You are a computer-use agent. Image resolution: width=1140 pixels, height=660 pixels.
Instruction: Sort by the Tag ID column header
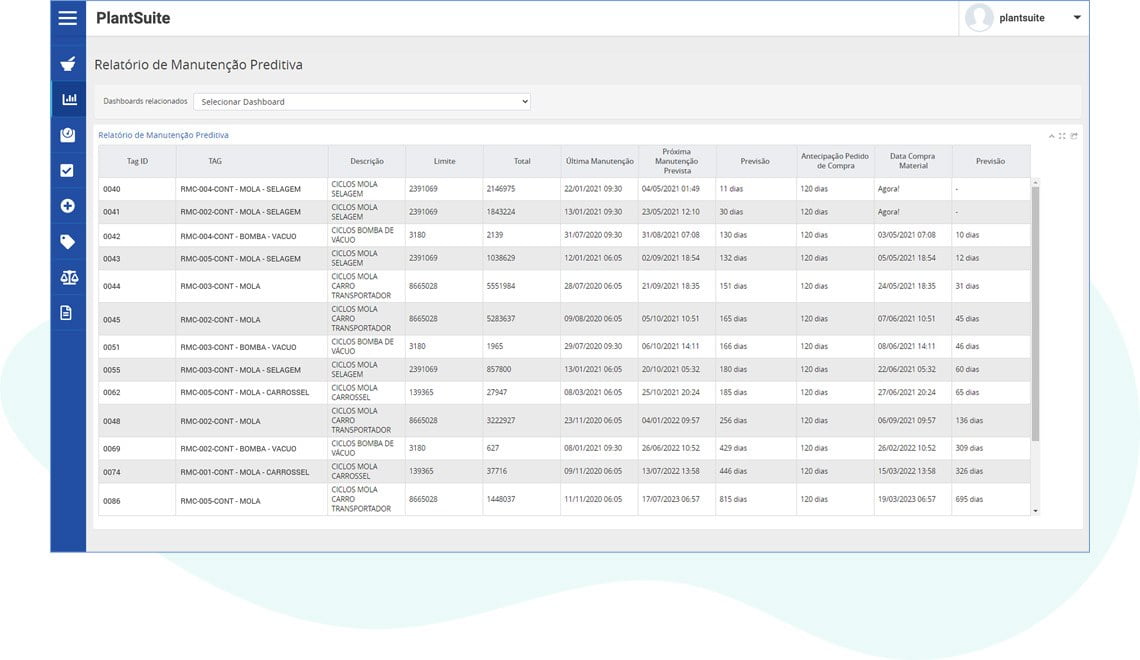[137, 161]
